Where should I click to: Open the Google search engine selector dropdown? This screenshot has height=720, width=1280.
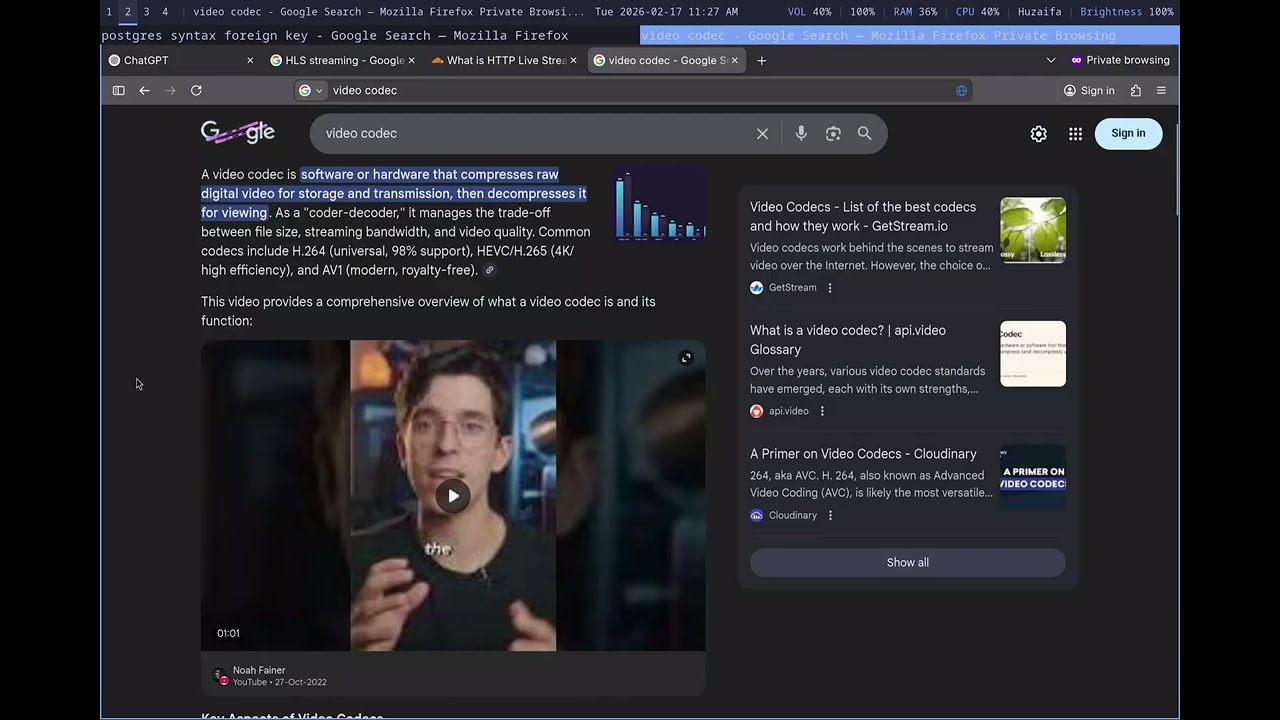tap(311, 90)
